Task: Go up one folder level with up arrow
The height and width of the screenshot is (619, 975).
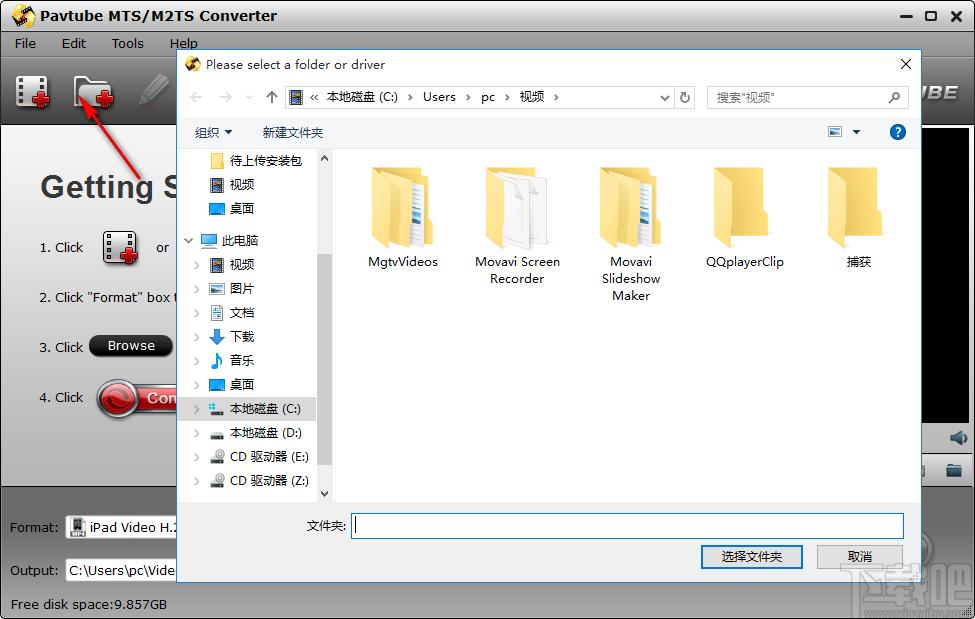Action: 271,97
